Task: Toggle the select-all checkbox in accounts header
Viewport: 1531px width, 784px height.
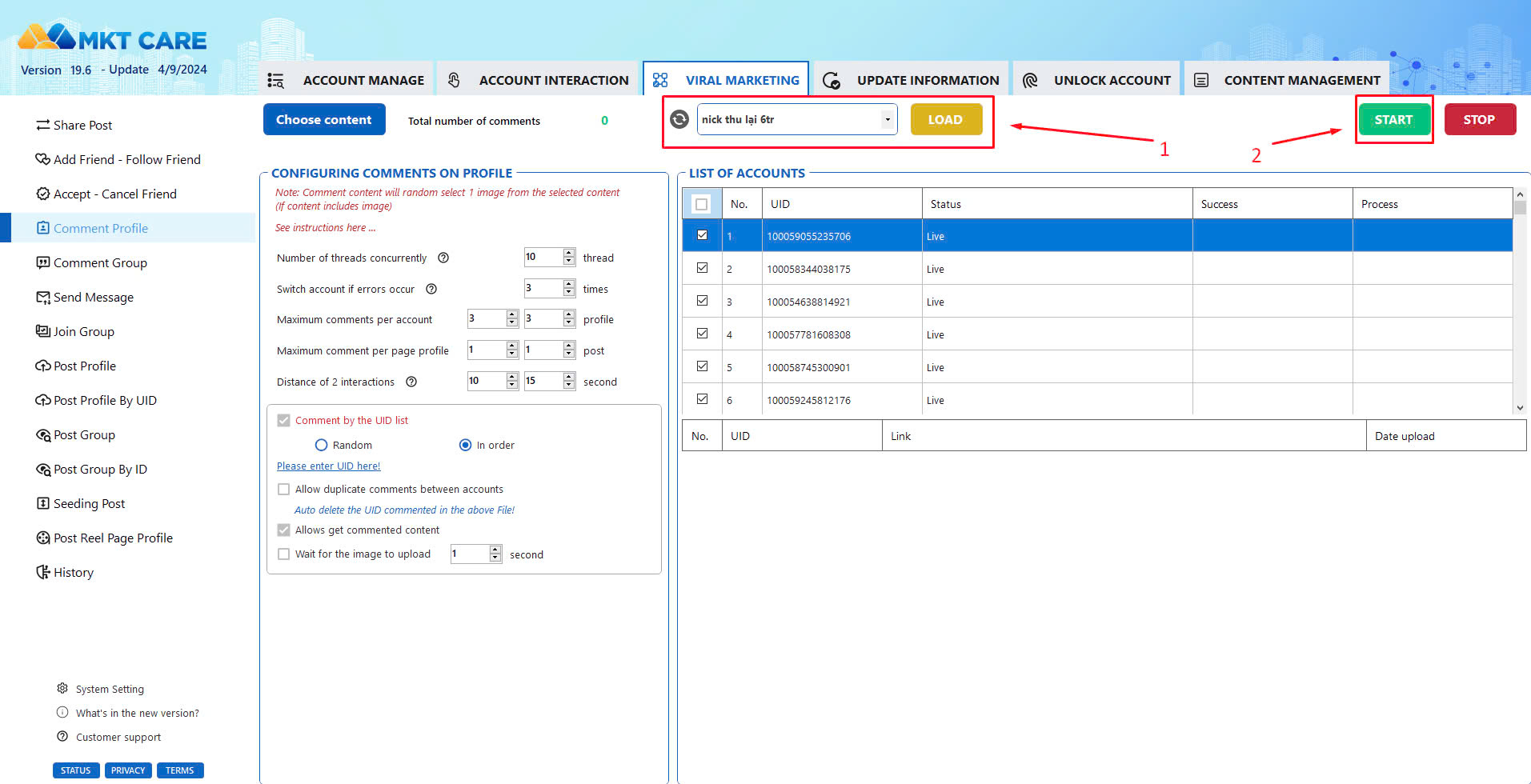Action: pyautogui.click(x=702, y=204)
